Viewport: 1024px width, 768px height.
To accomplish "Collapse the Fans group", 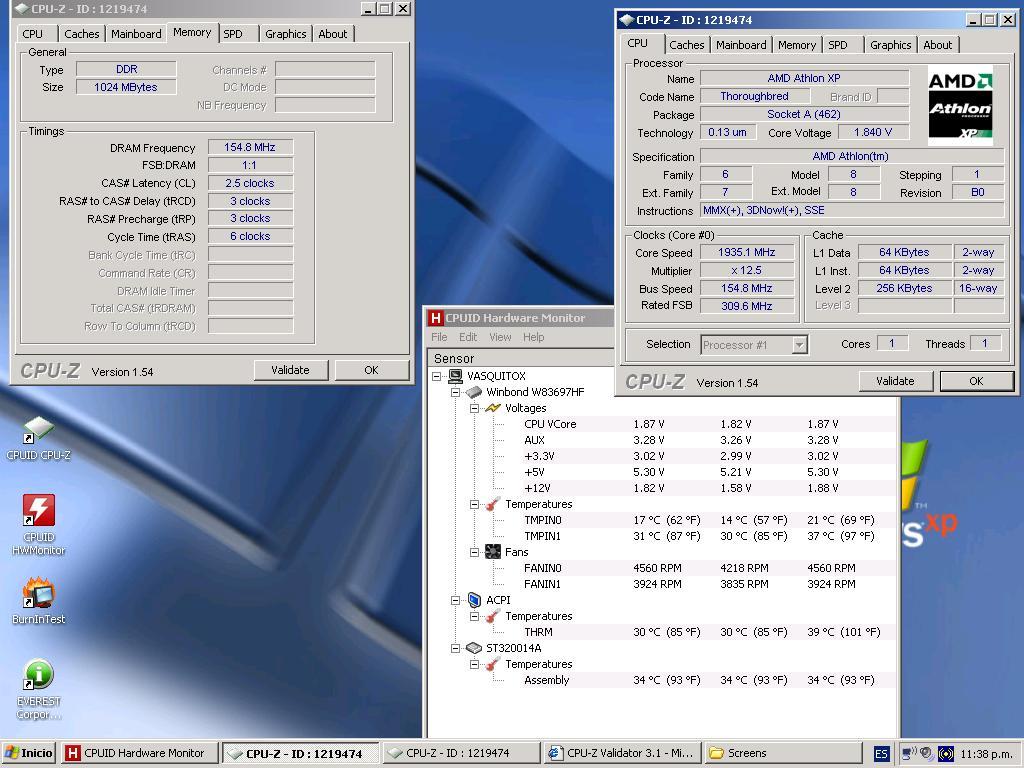I will pyautogui.click(x=474, y=552).
